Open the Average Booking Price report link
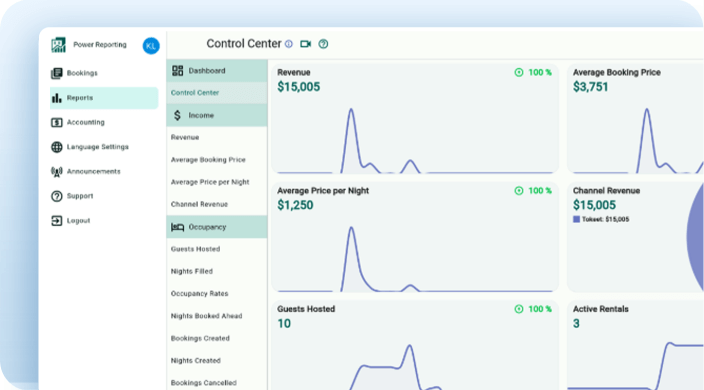 tap(208, 160)
